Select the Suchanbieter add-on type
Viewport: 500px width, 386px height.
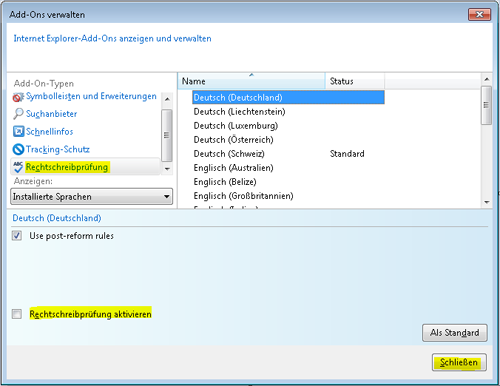point(51,114)
